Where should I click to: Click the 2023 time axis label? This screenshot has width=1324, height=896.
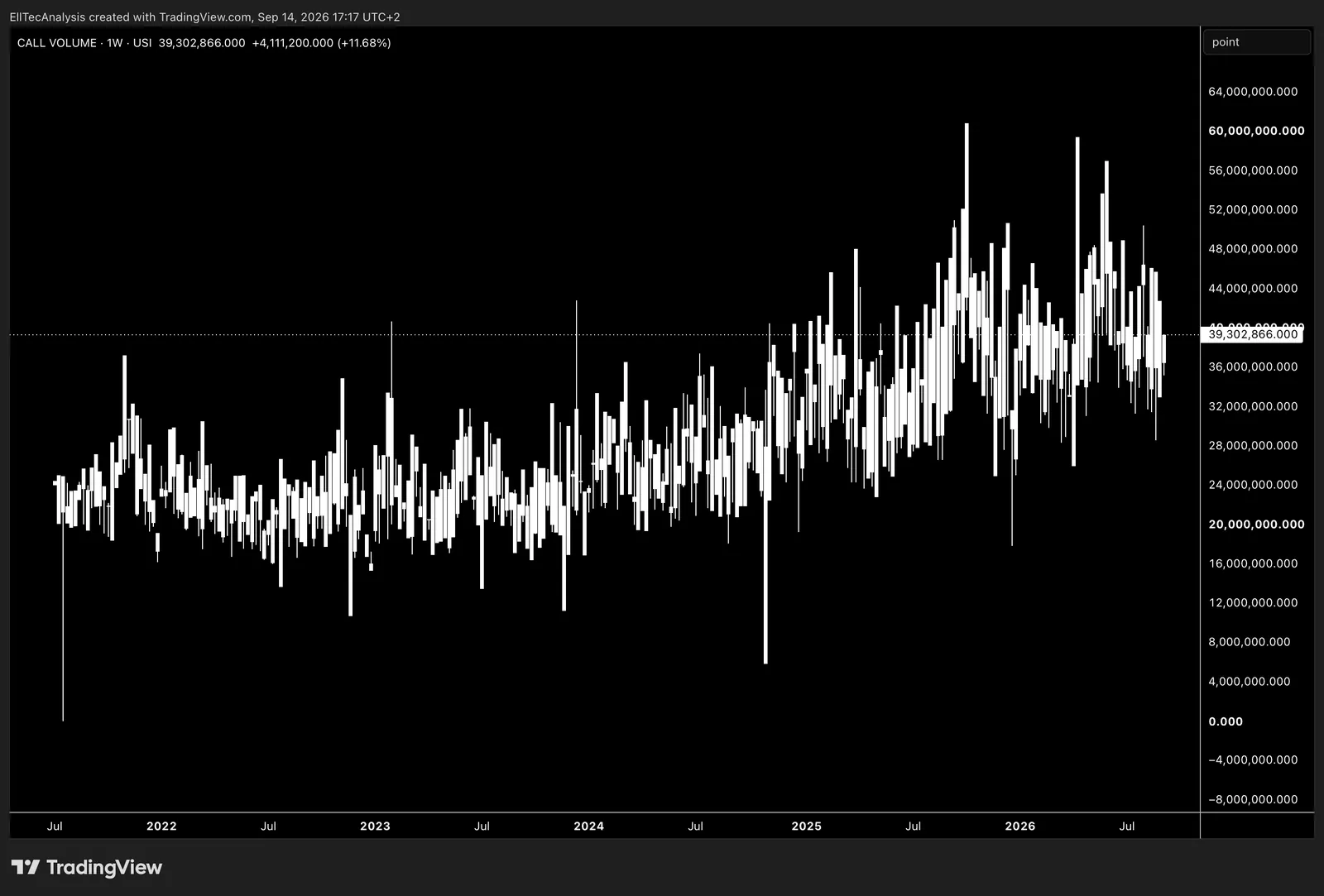click(375, 826)
